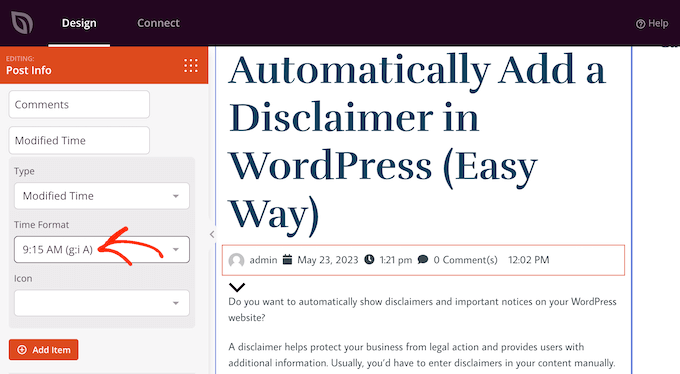The height and width of the screenshot is (374, 680).
Task: Open the Type dropdown showing Modified Time
Action: 101,196
